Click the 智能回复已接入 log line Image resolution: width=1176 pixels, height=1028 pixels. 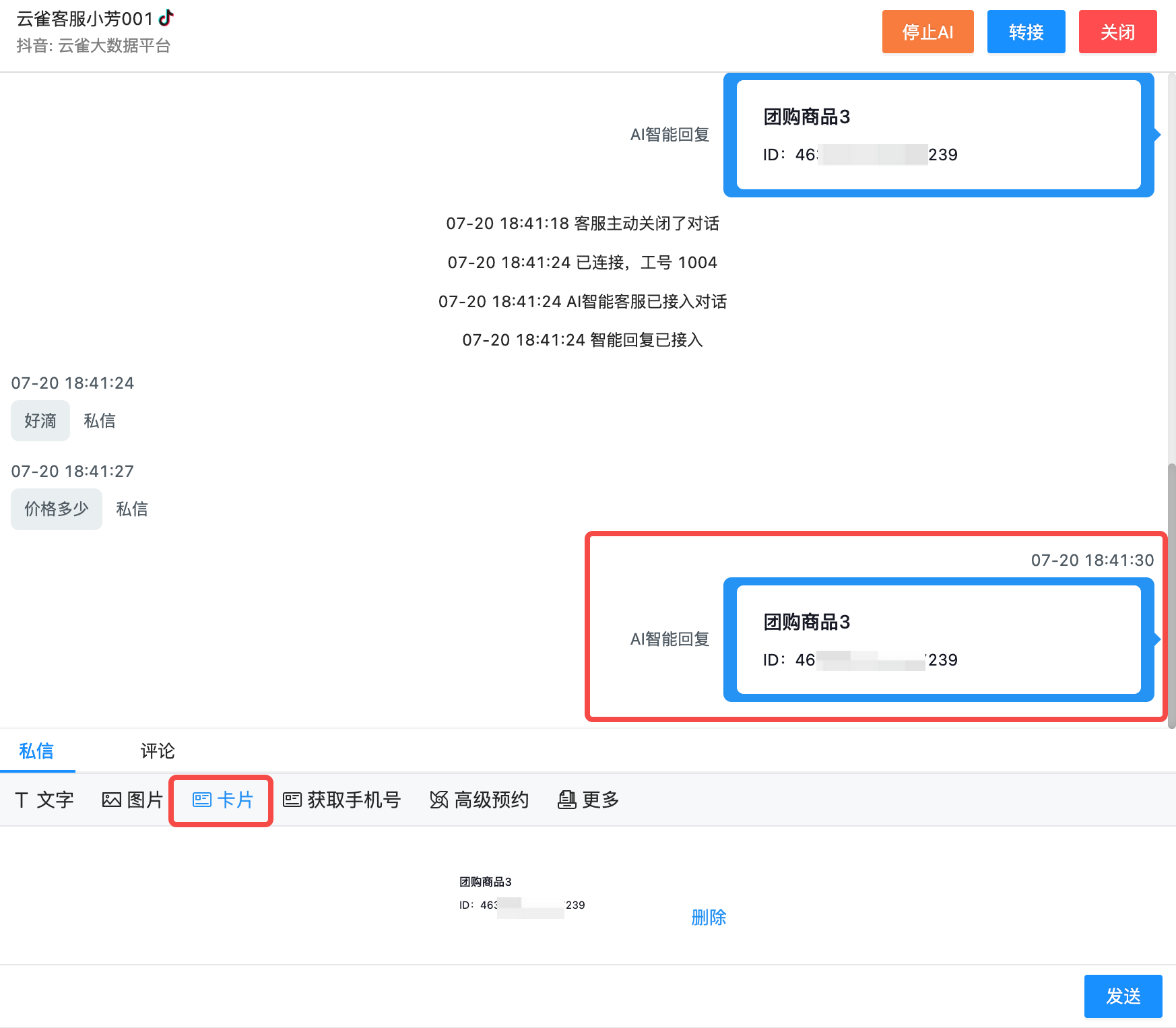583,340
